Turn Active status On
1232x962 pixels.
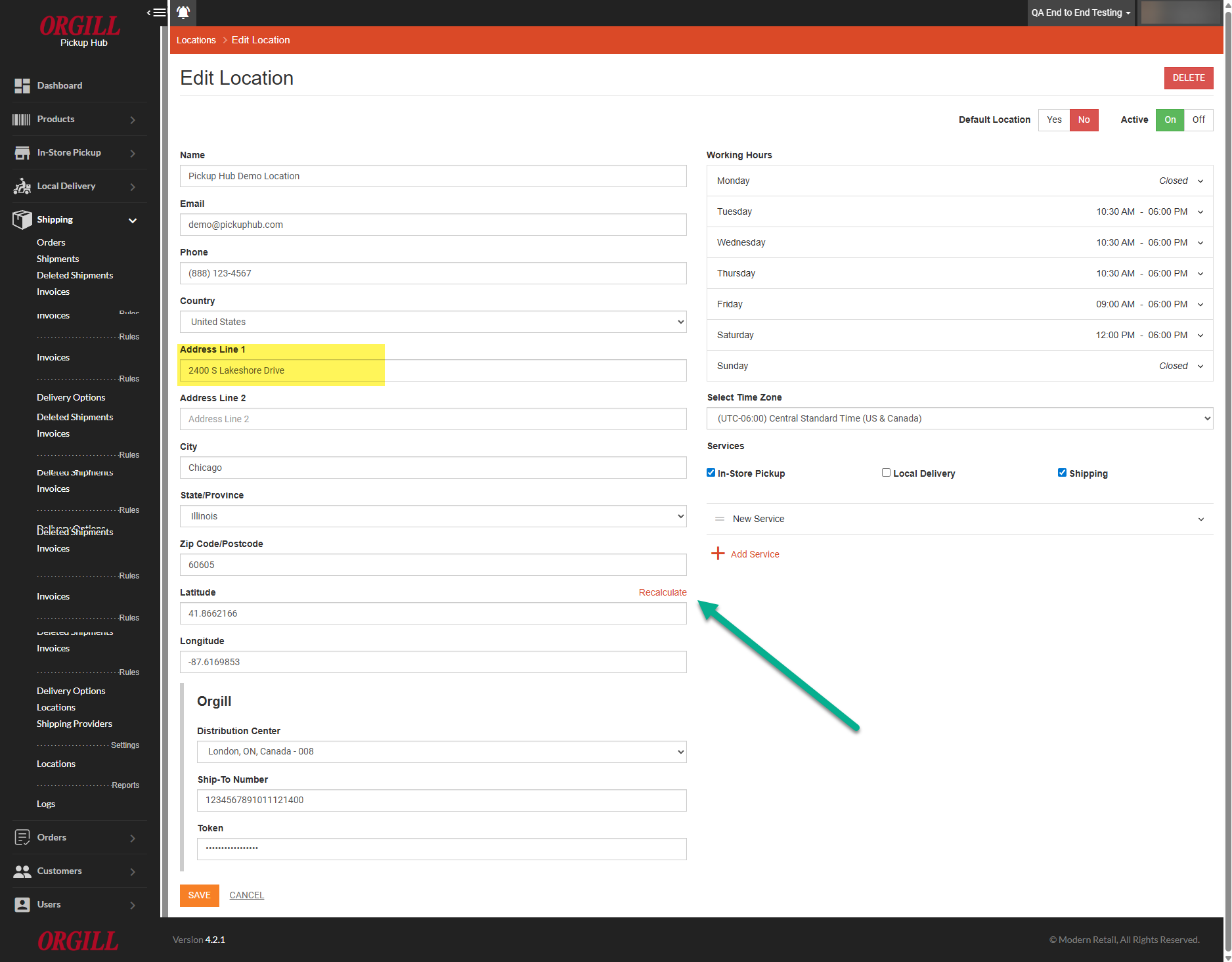pyautogui.click(x=1170, y=120)
